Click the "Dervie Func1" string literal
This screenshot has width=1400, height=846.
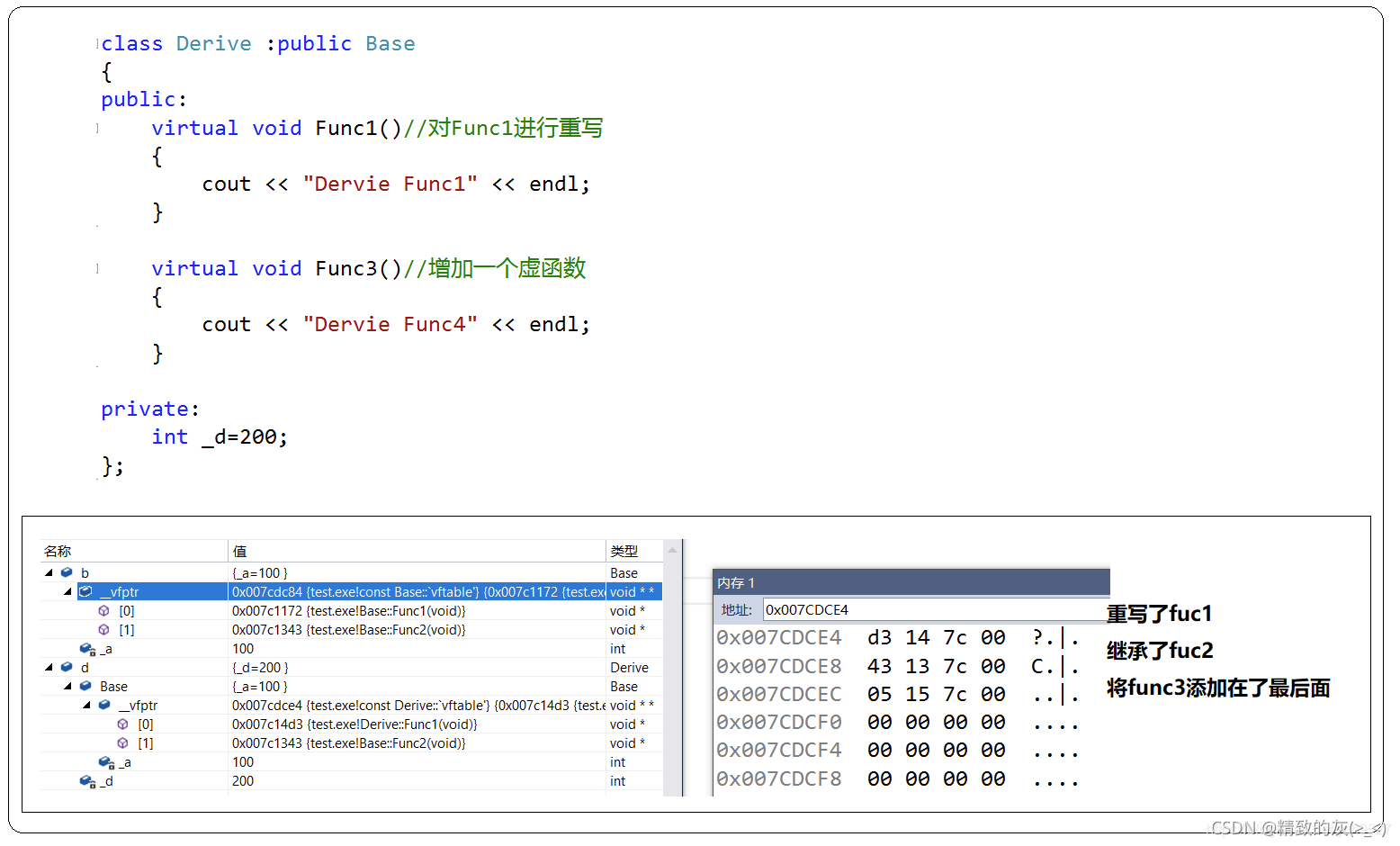click(390, 184)
